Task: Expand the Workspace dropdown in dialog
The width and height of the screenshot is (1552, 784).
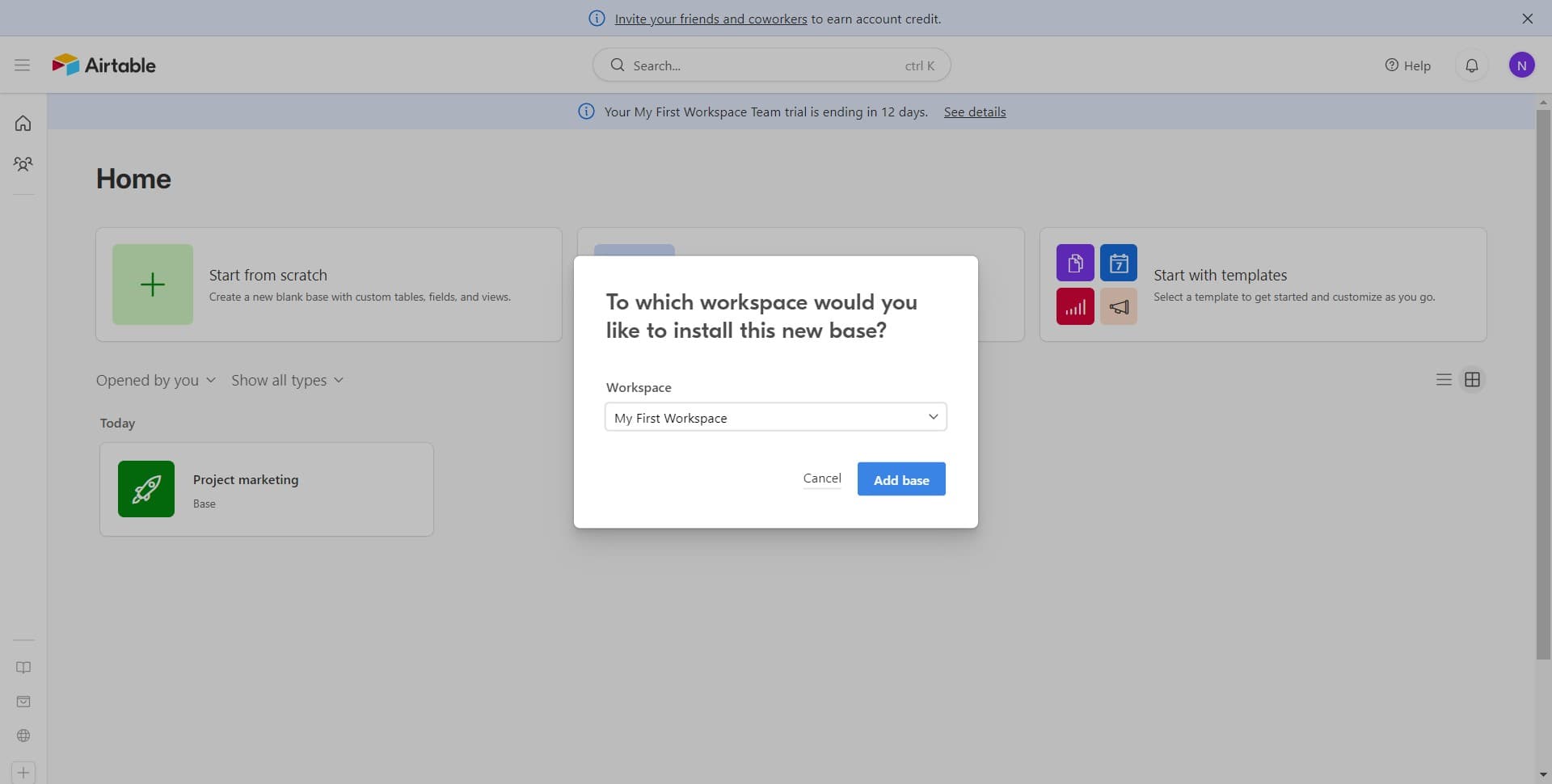Action: click(x=775, y=417)
